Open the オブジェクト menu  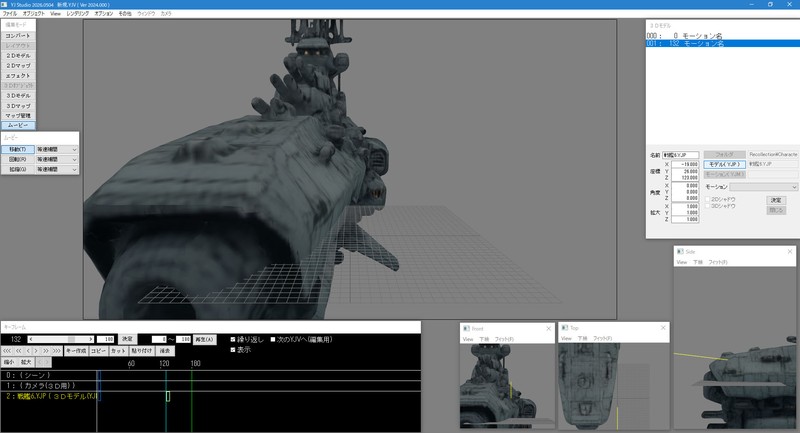pyautogui.click(x=34, y=14)
